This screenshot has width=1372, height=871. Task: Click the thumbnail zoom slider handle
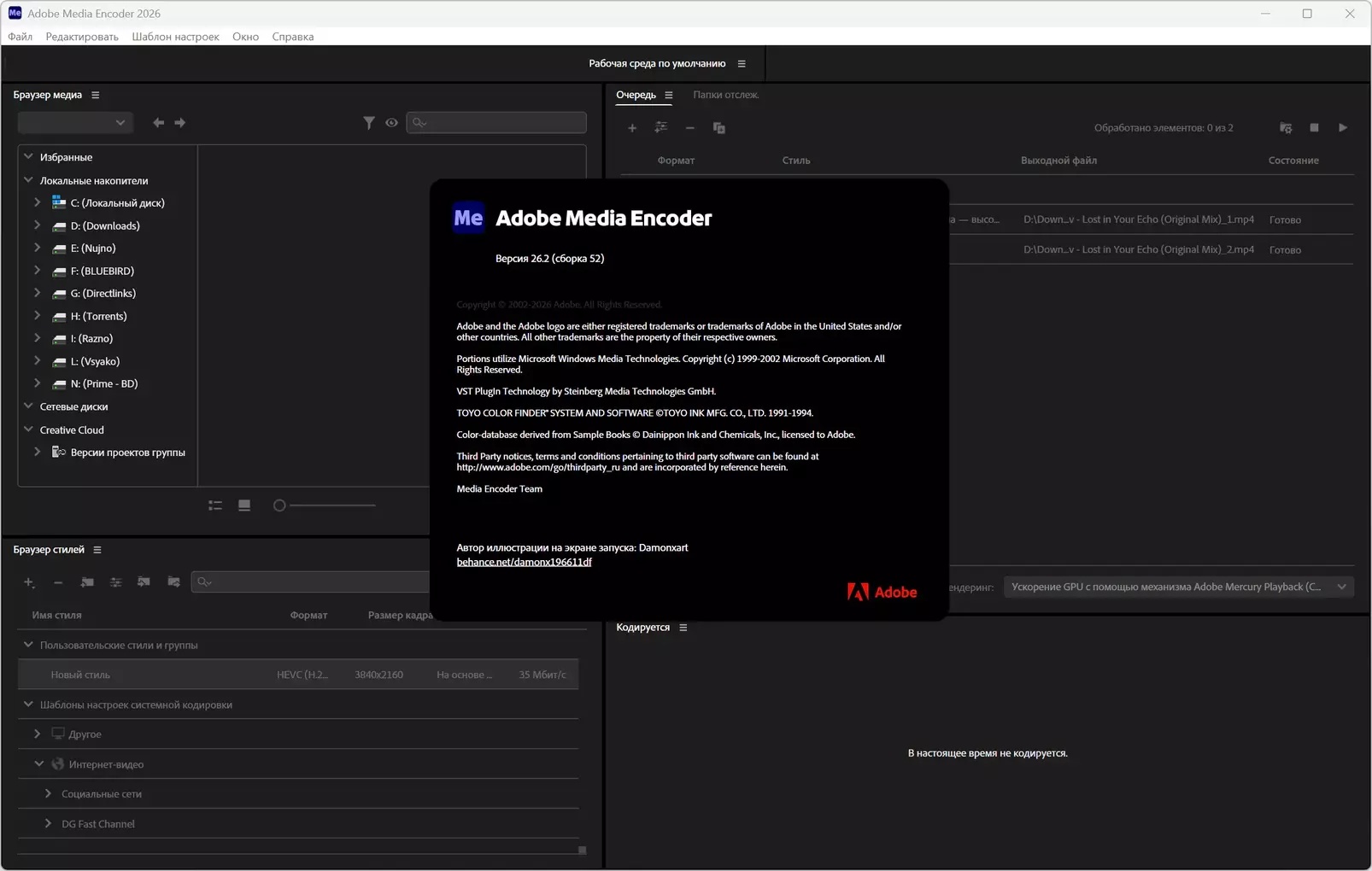279,506
